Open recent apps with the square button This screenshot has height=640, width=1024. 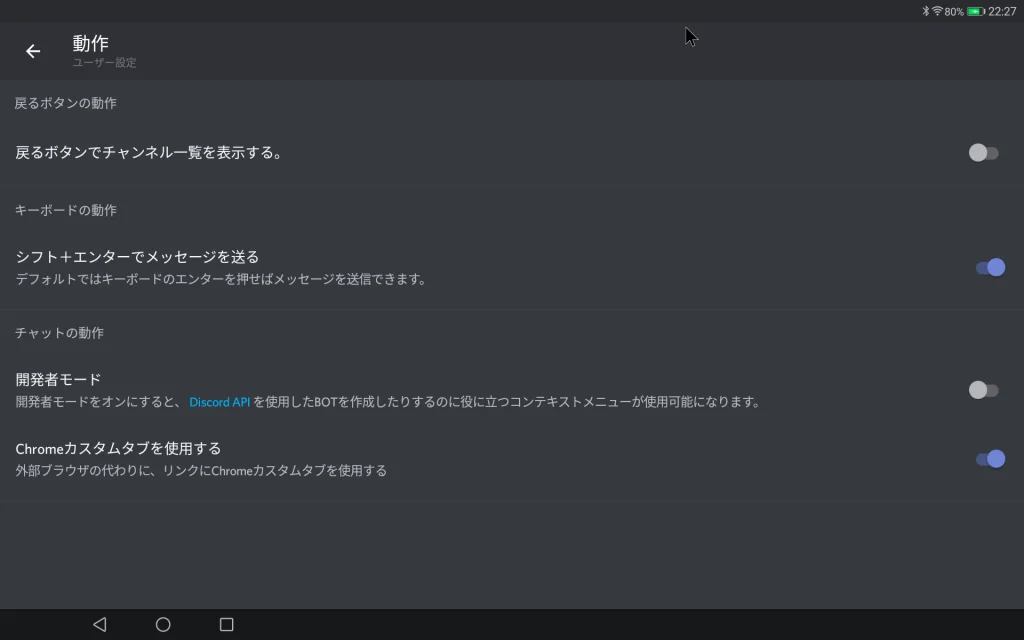pos(226,625)
